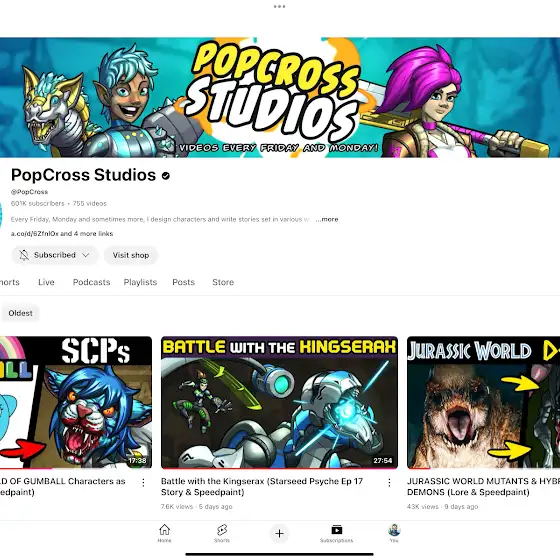Switch to the Live tab
Viewport: 560px width, 560px height.
[46, 282]
